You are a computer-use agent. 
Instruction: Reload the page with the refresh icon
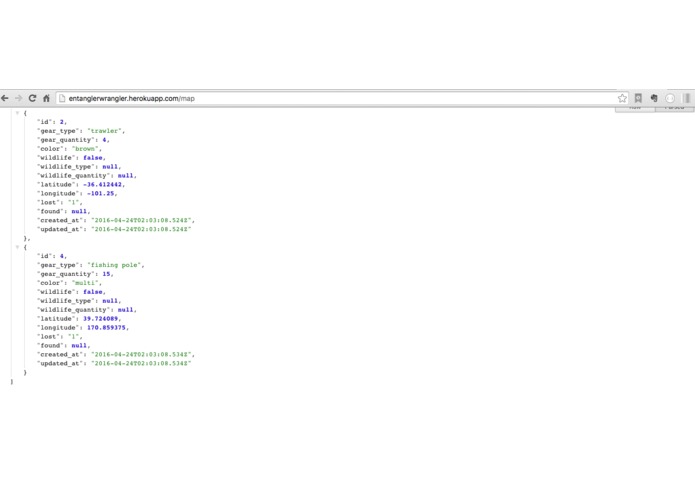click(32, 98)
